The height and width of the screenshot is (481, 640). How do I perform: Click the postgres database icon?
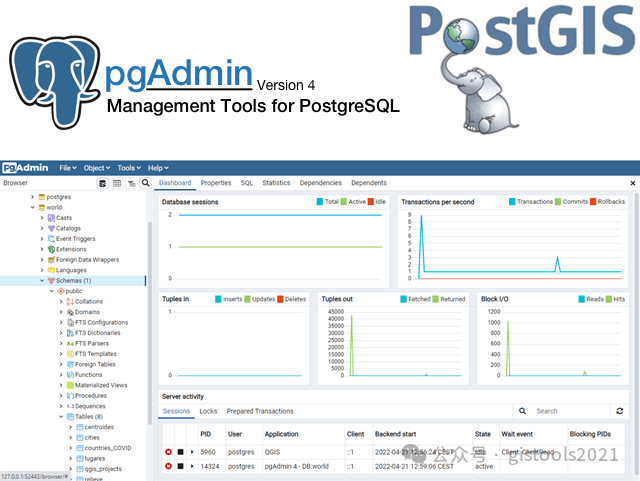(x=42, y=197)
